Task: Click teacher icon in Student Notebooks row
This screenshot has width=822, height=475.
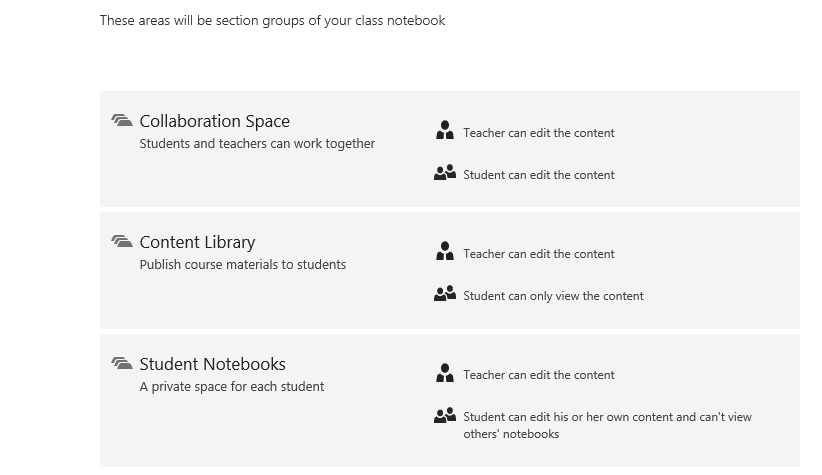Action: pos(445,373)
